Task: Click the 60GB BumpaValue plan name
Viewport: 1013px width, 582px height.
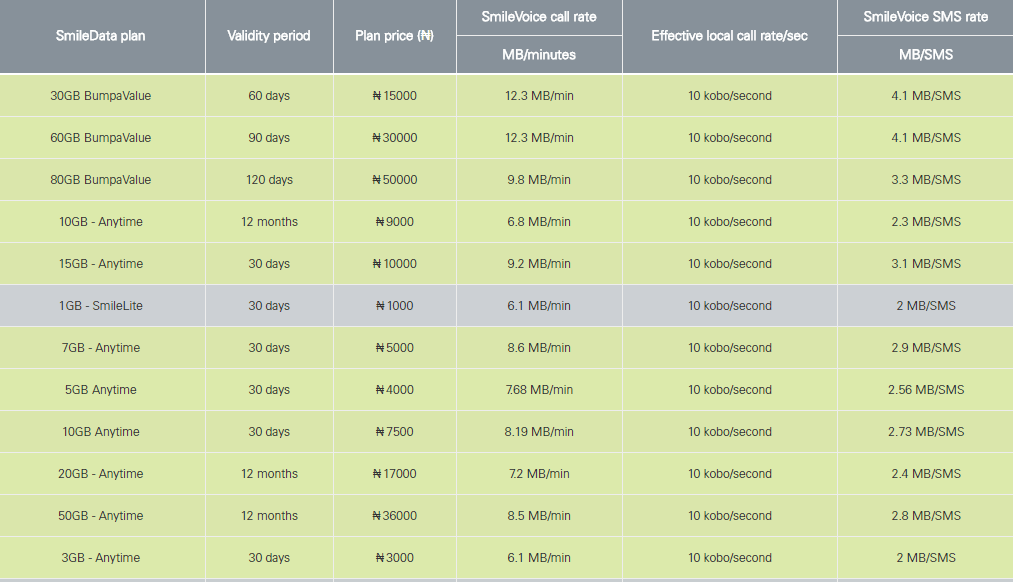Action: tap(101, 138)
